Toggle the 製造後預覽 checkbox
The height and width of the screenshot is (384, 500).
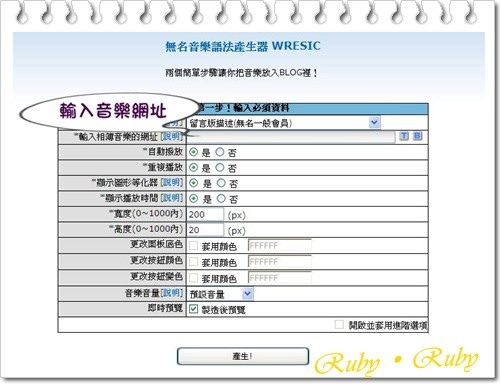pyautogui.click(x=193, y=309)
